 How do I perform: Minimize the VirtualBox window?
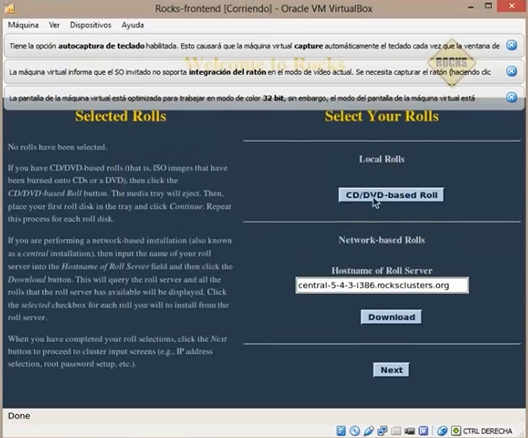click(471, 7)
